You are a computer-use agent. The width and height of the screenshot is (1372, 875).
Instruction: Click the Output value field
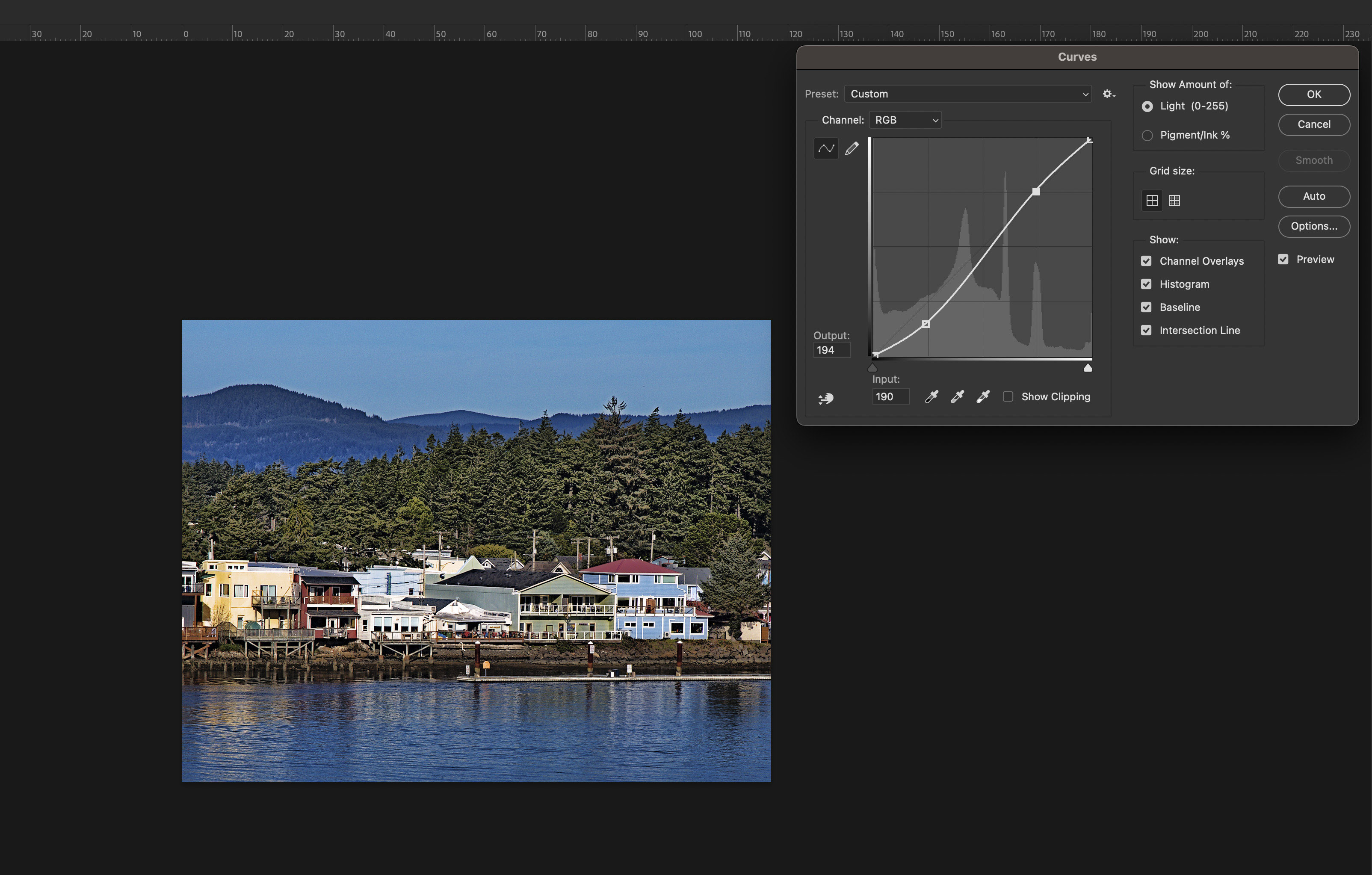[831, 350]
